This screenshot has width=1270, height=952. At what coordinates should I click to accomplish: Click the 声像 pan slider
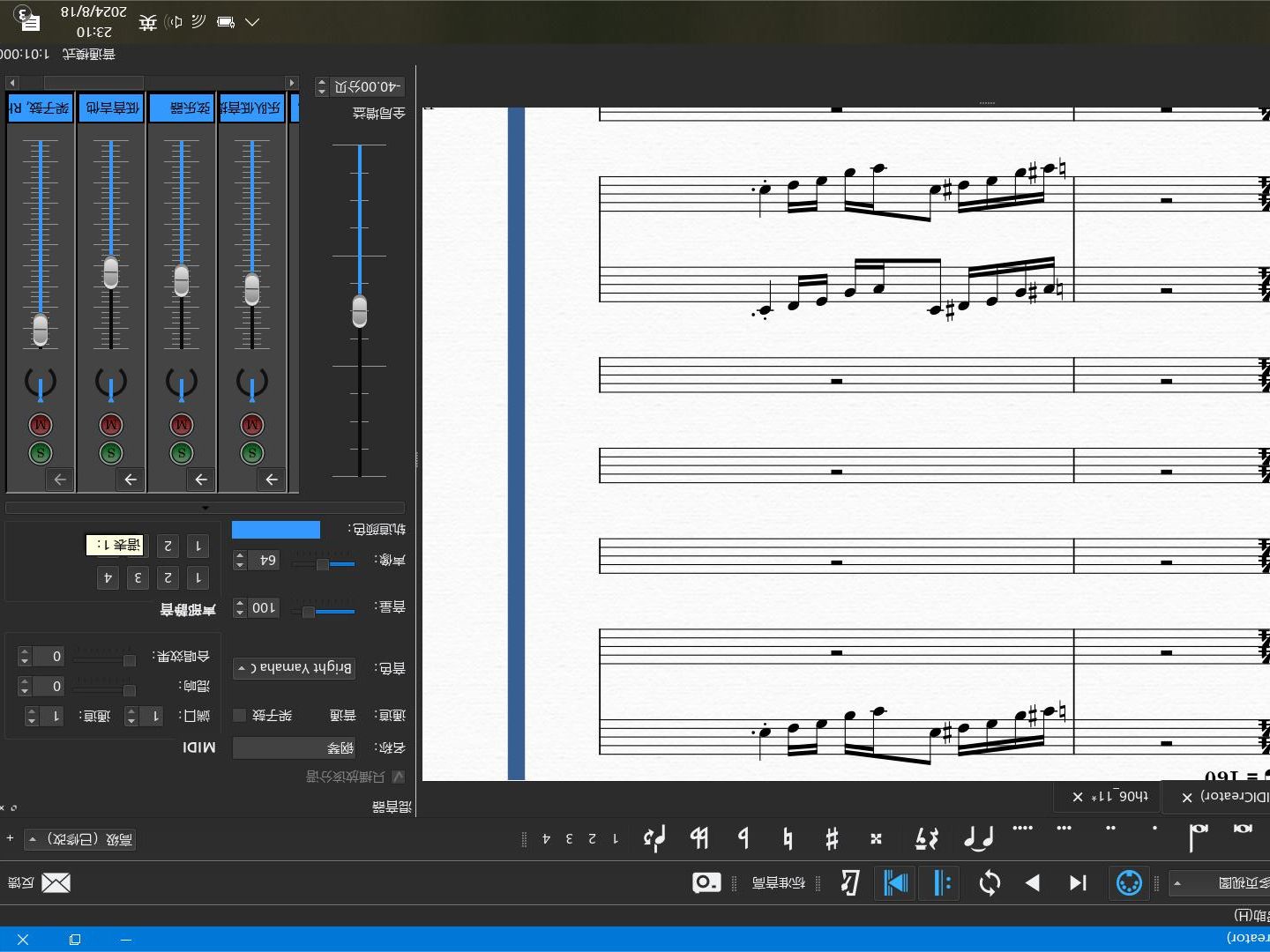tap(323, 562)
